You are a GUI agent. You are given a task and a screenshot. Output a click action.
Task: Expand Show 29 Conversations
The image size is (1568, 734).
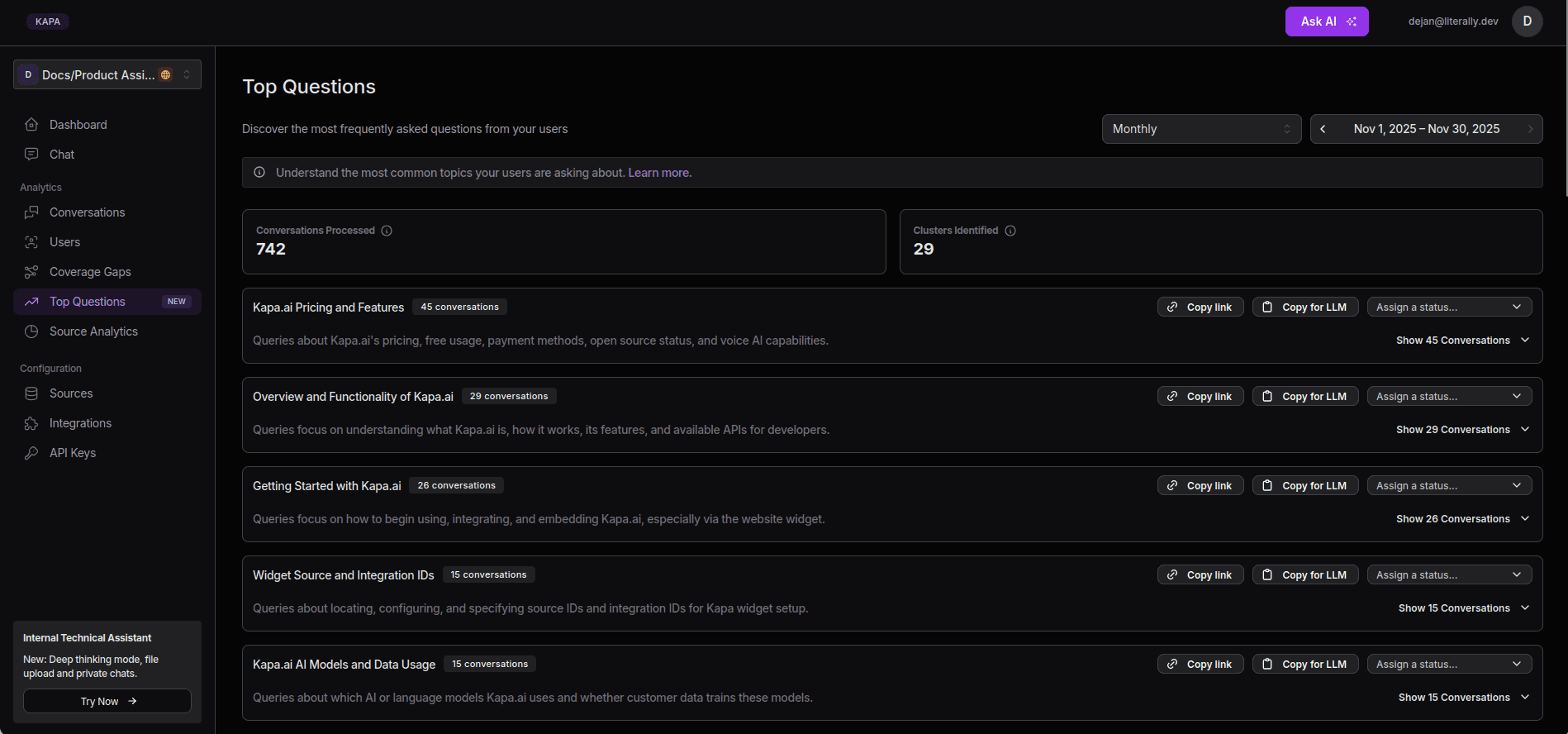[x=1462, y=430]
